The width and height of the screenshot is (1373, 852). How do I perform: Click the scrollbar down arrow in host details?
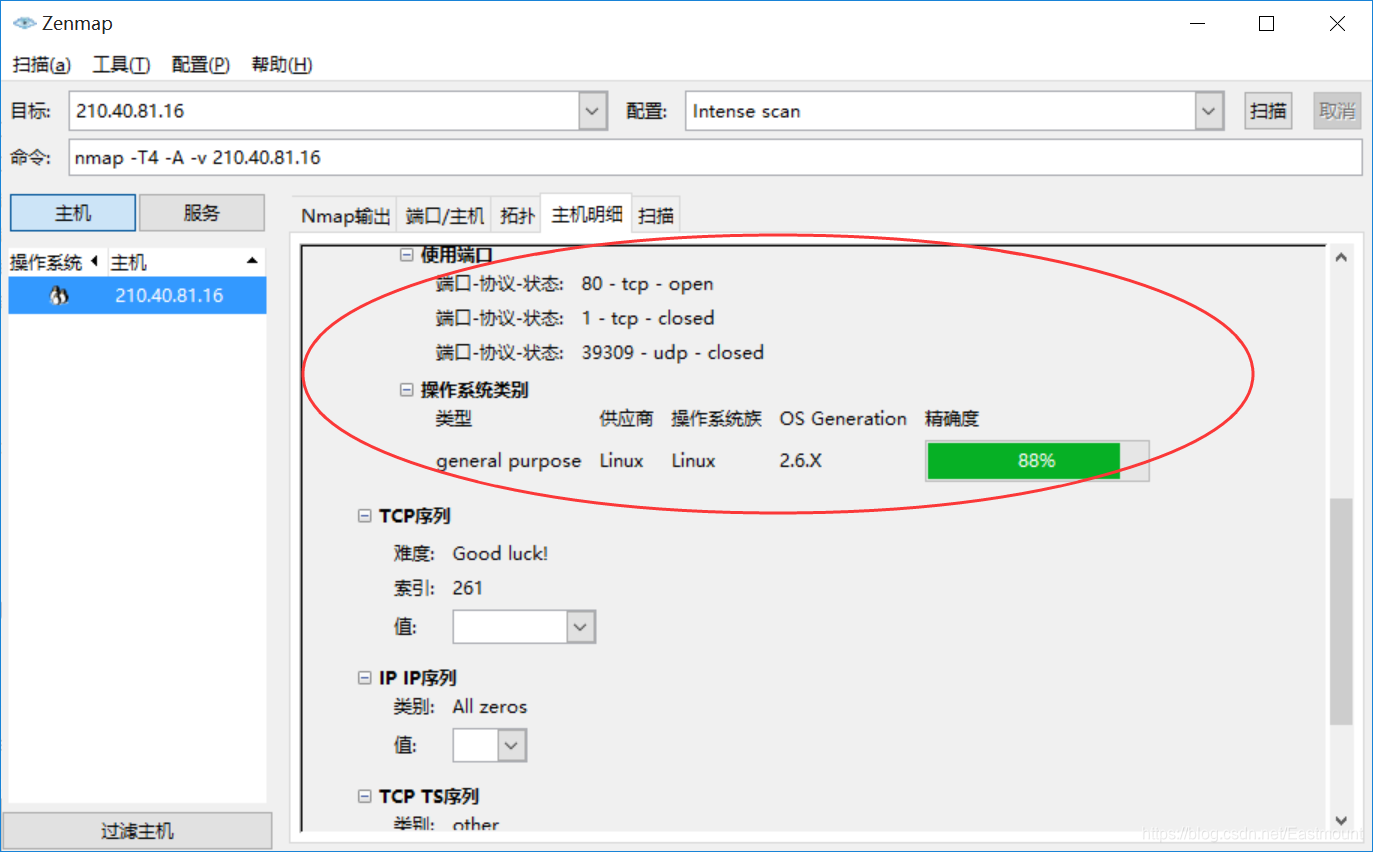pyautogui.click(x=1341, y=819)
